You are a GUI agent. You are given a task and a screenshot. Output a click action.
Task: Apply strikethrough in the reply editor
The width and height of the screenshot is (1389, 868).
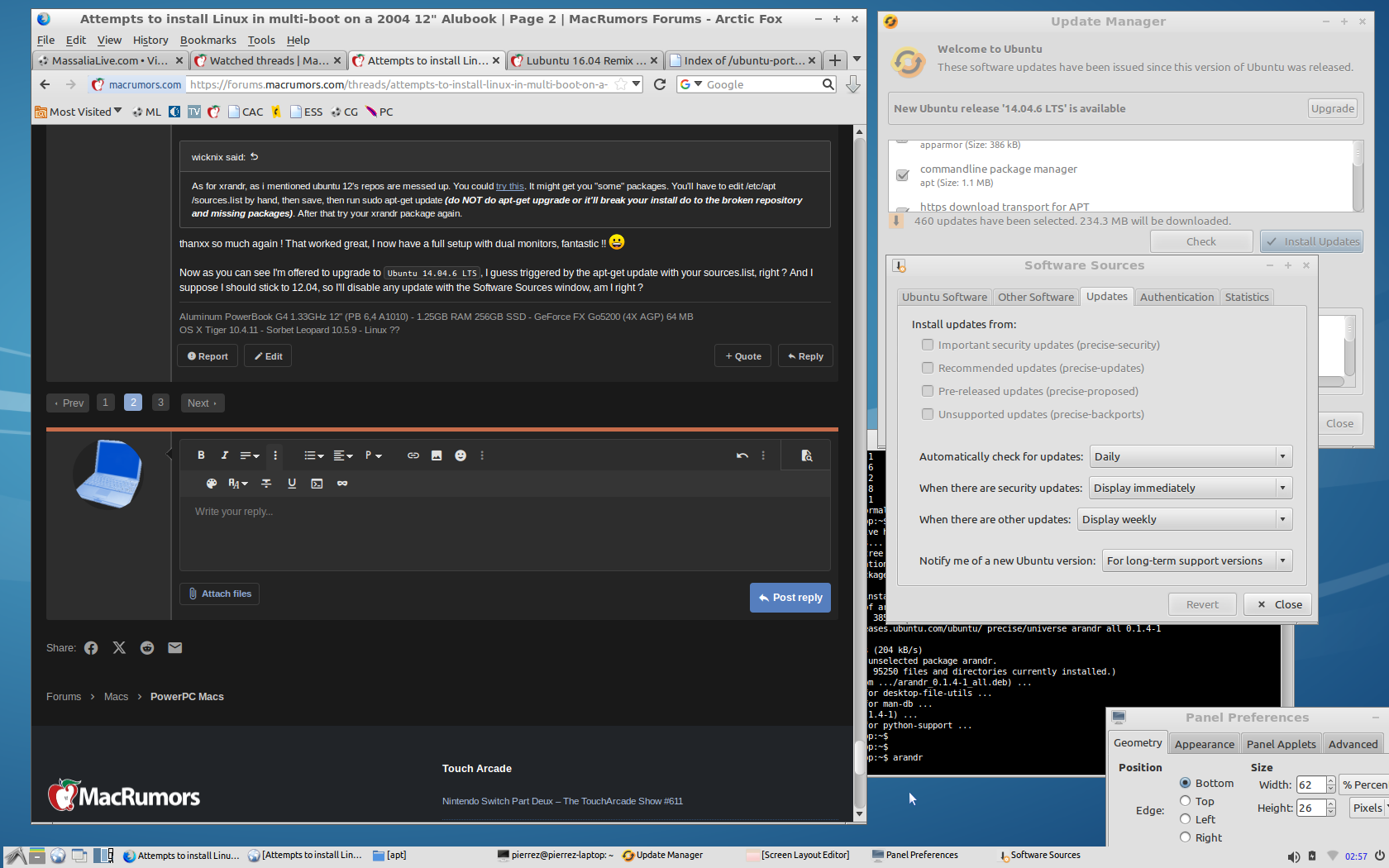point(266,484)
